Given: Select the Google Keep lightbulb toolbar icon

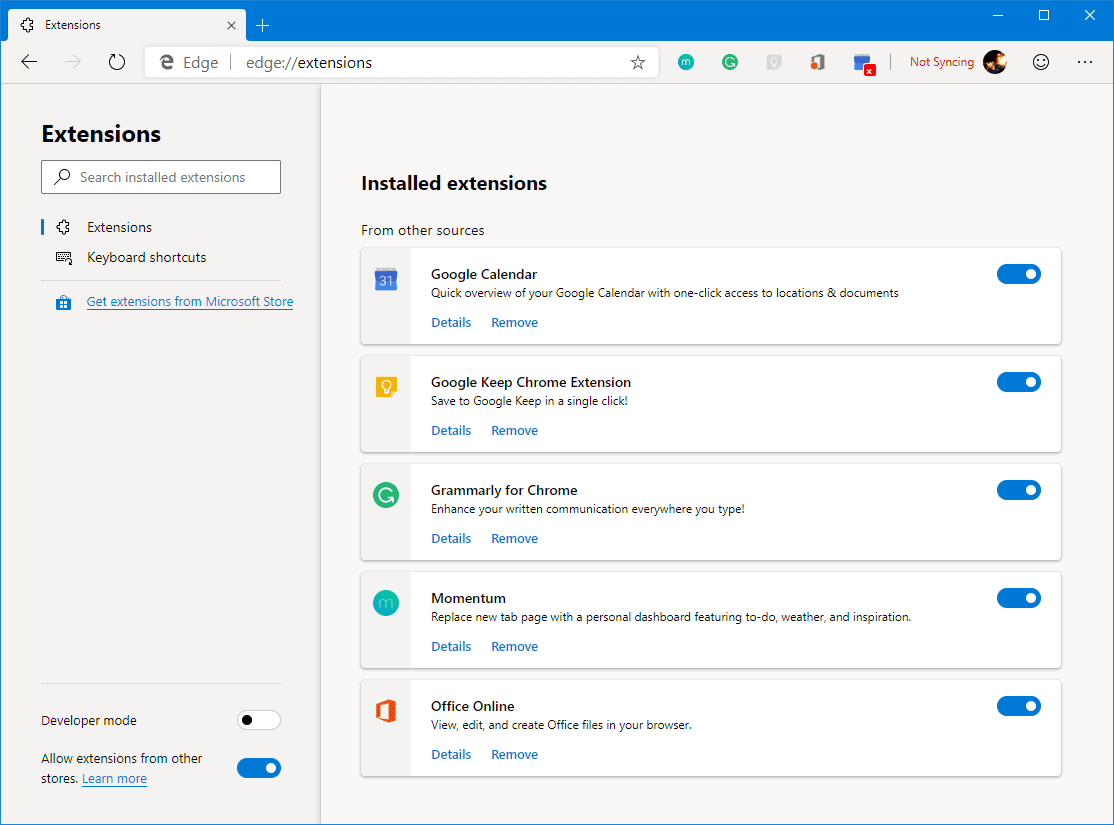Looking at the screenshot, I should click(774, 62).
